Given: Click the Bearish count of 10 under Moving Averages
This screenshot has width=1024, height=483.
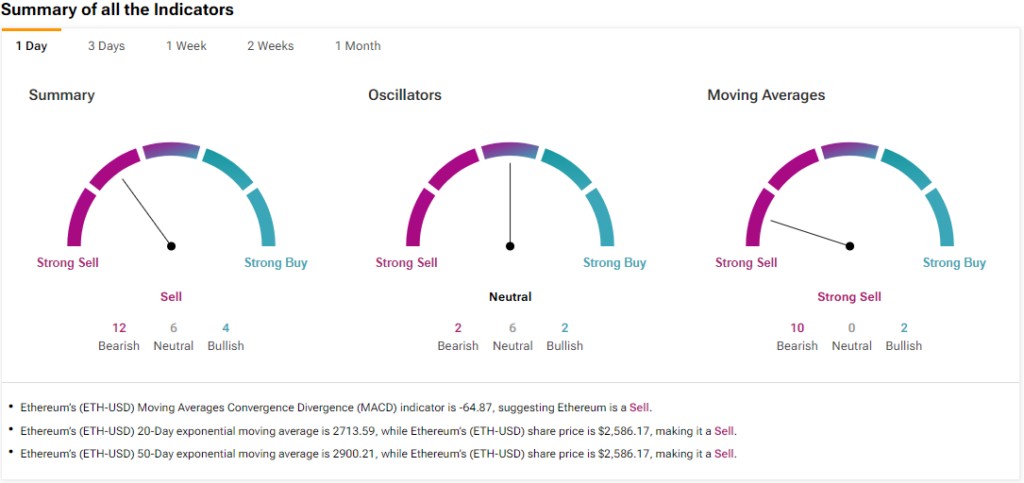Looking at the screenshot, I should 797,328.
